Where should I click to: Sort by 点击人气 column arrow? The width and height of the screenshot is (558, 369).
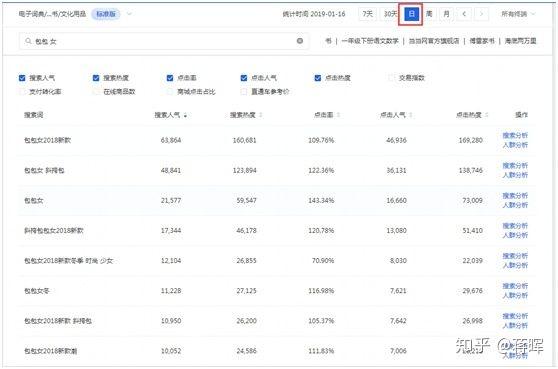pyautogui.click(x=411, y=115)
